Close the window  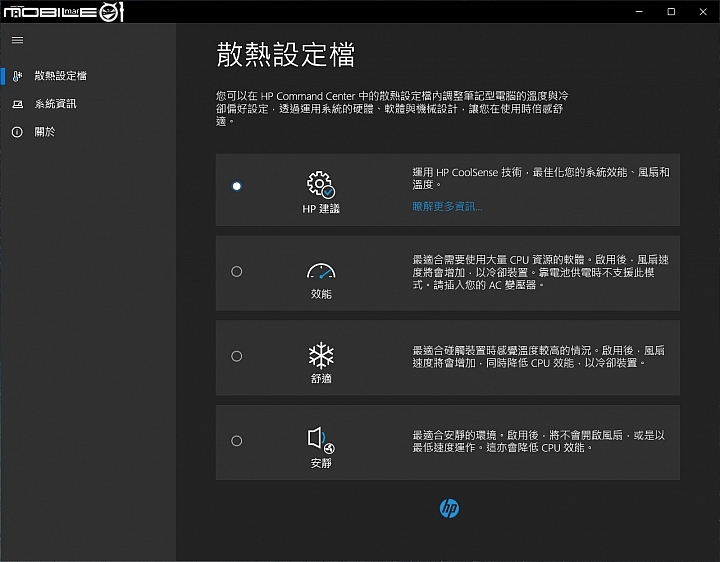[703, 11]
